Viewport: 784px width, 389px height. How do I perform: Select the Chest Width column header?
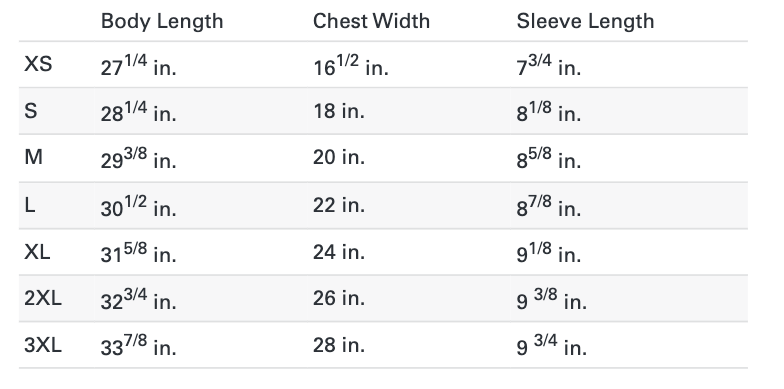[x=372, y=21]
